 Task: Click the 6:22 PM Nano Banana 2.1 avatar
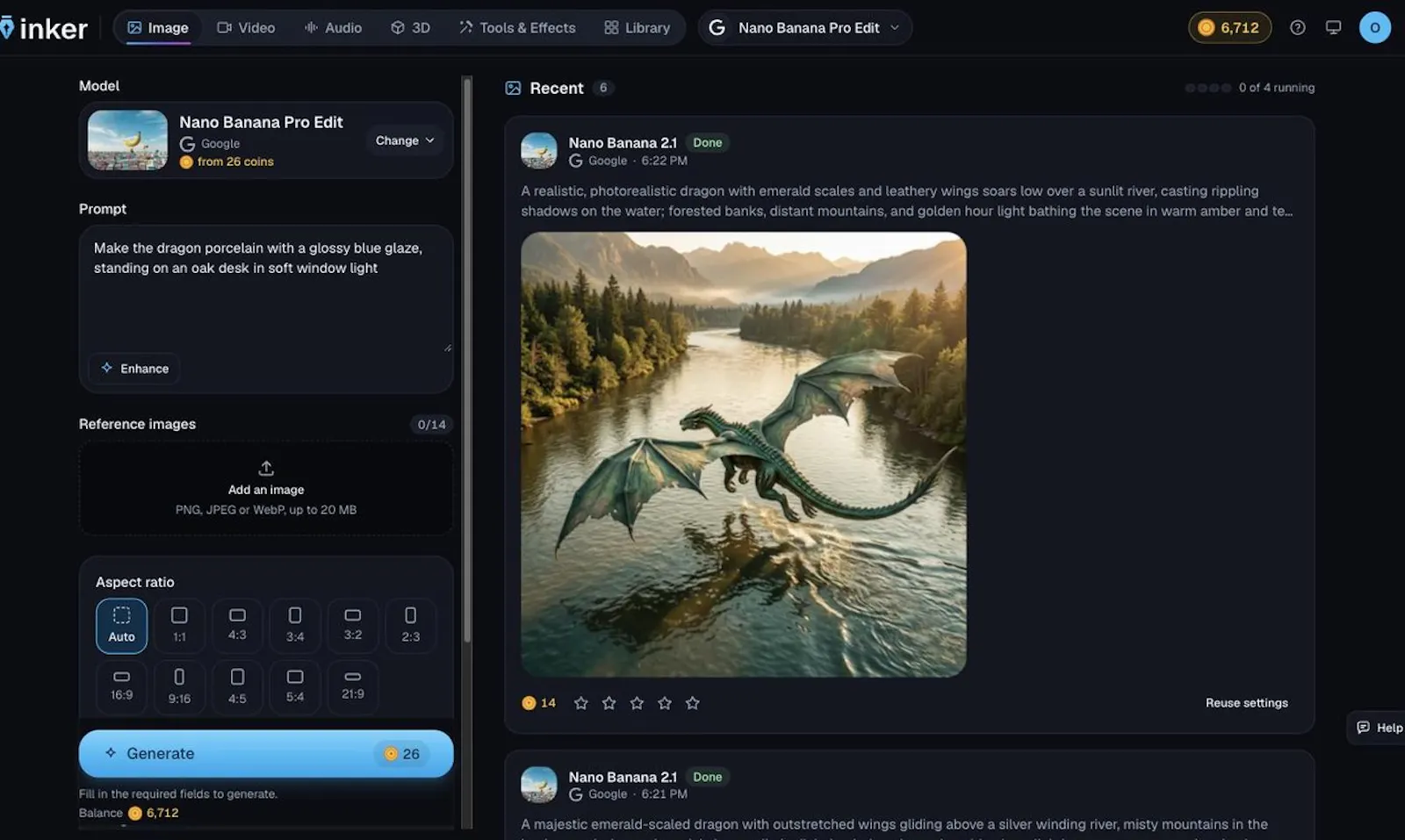pyautogui.click(x=538, y=150)
